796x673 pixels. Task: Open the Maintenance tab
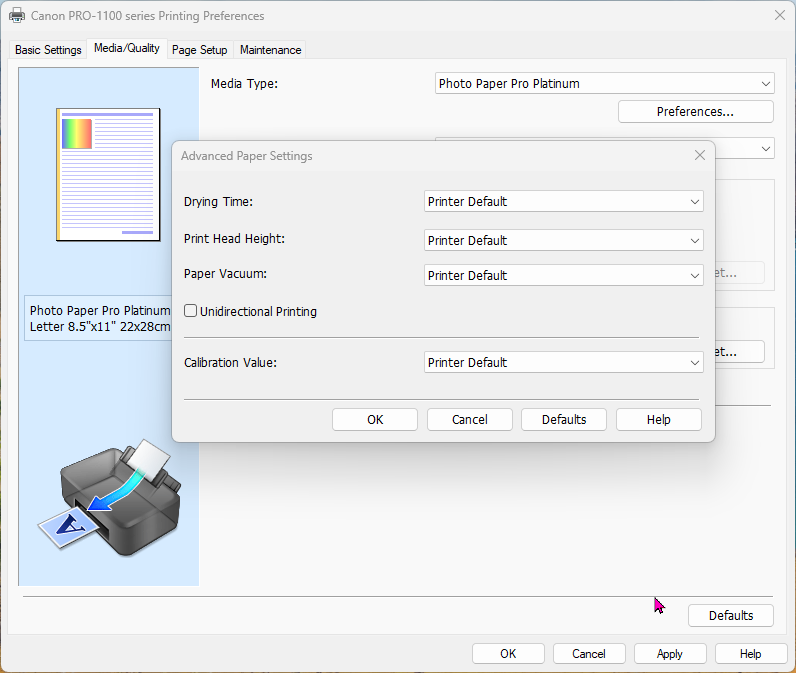[270, 50]
